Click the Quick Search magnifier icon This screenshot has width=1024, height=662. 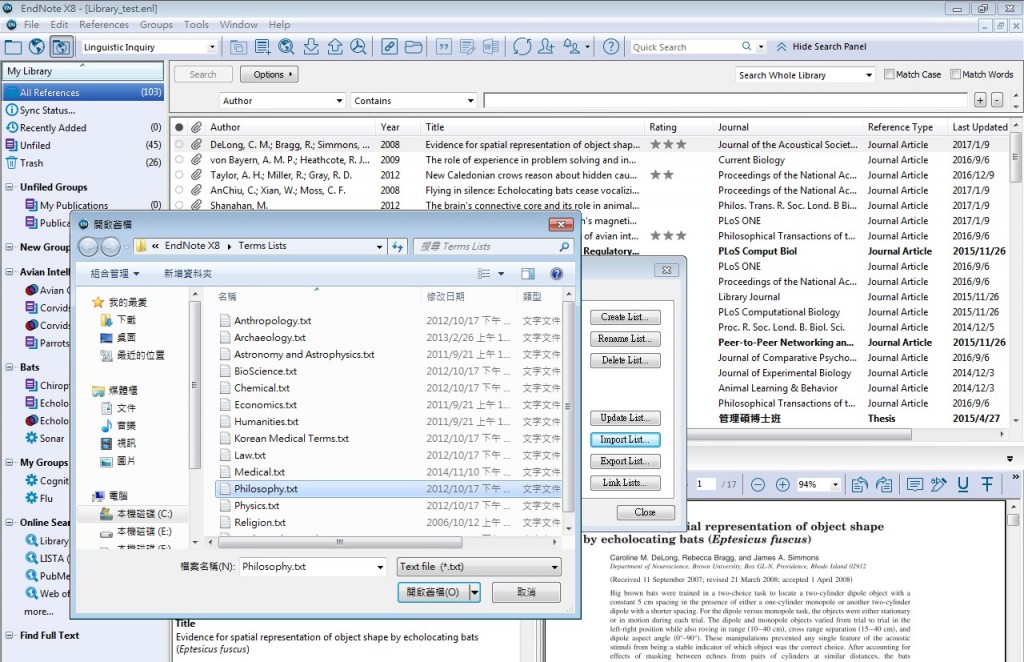click(x=746, y=46)
